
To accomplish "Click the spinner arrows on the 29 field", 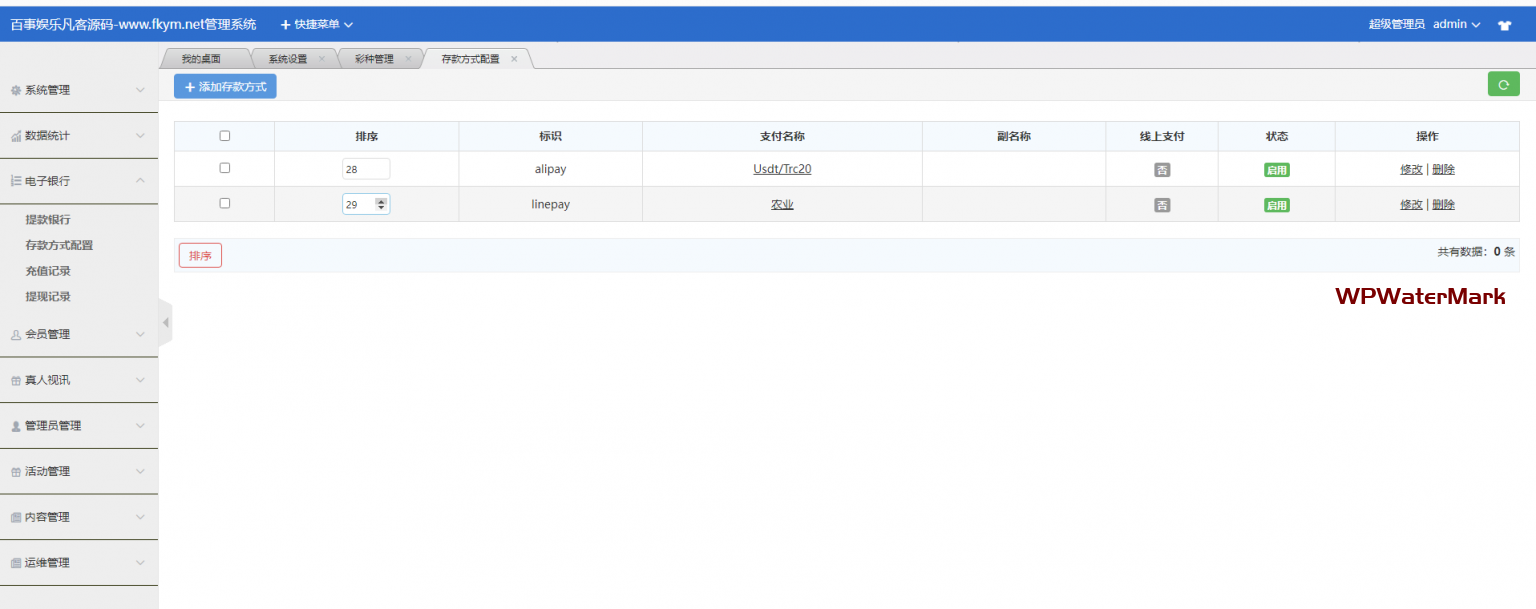I will [x=381, y=204].
